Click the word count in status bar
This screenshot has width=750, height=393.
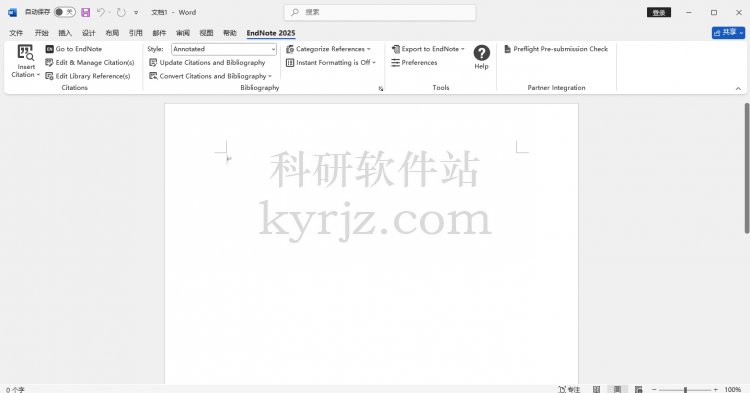15,390
